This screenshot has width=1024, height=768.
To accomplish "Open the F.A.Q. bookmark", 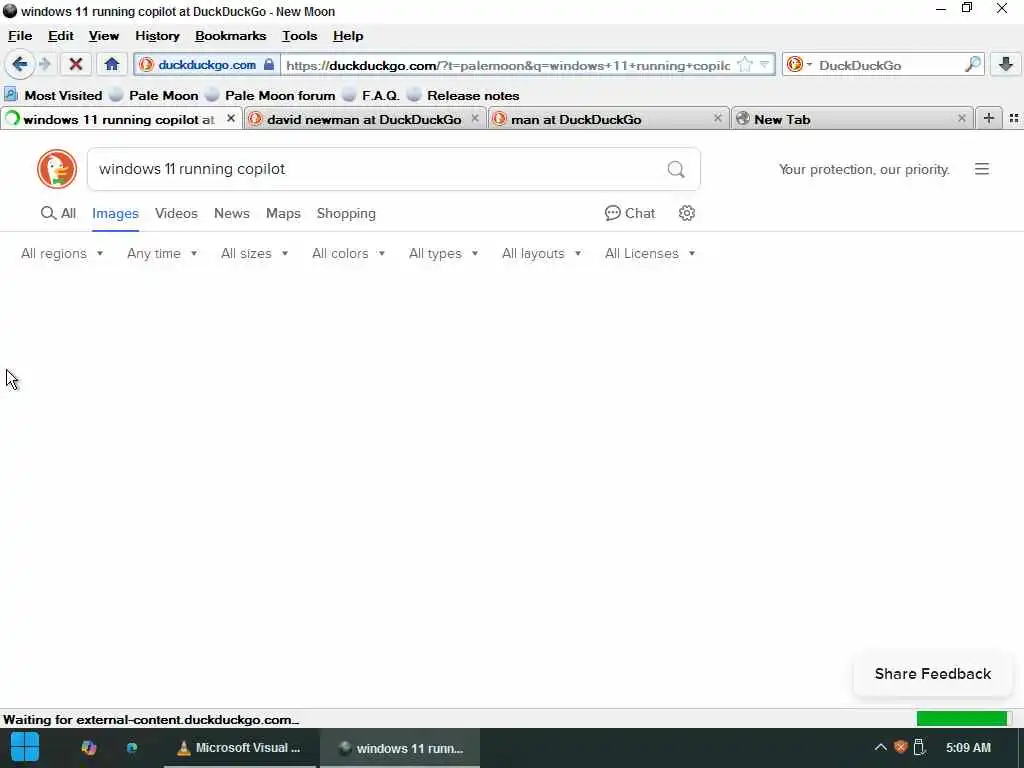I will tap(372, 95).
